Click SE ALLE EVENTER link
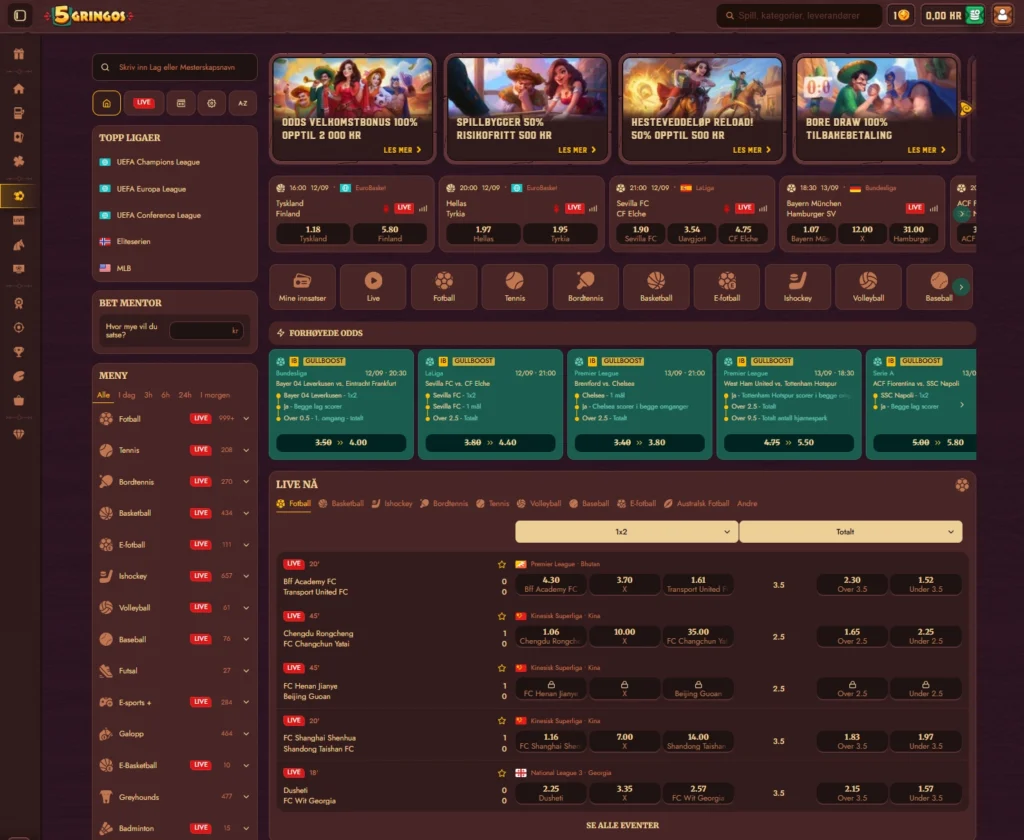Viewport: 1024px width, 840px height. (622, 826)
